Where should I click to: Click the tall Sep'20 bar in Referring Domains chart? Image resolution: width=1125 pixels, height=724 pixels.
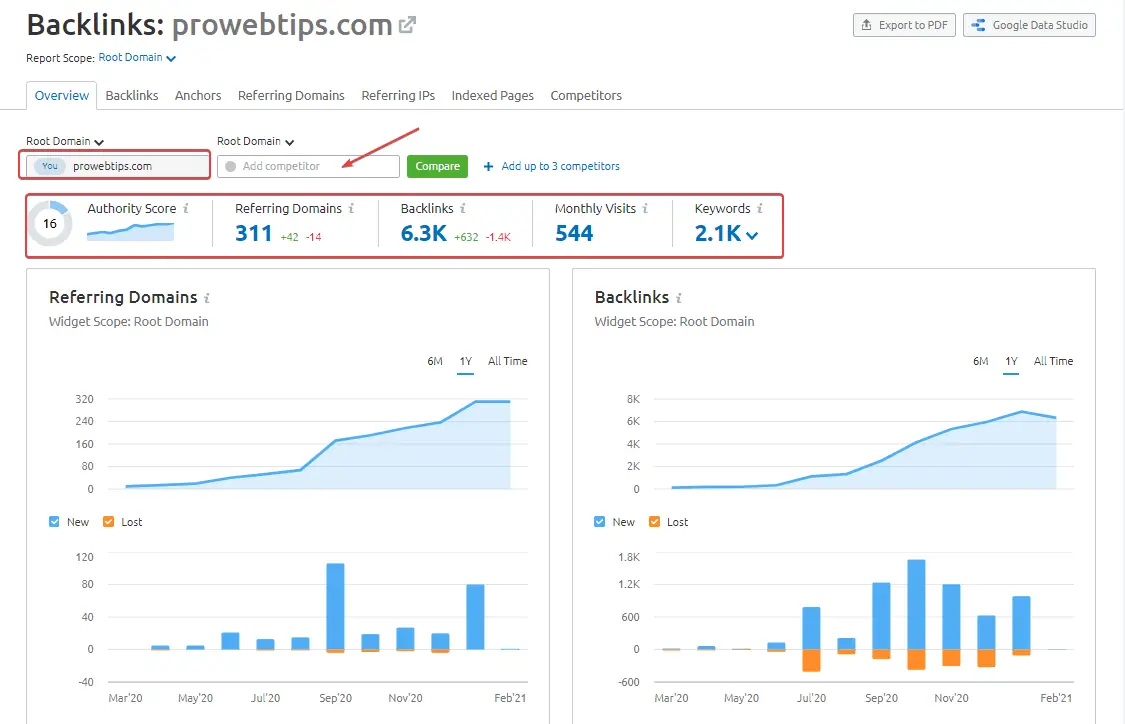pyautogui.click(x=335, y=607)
